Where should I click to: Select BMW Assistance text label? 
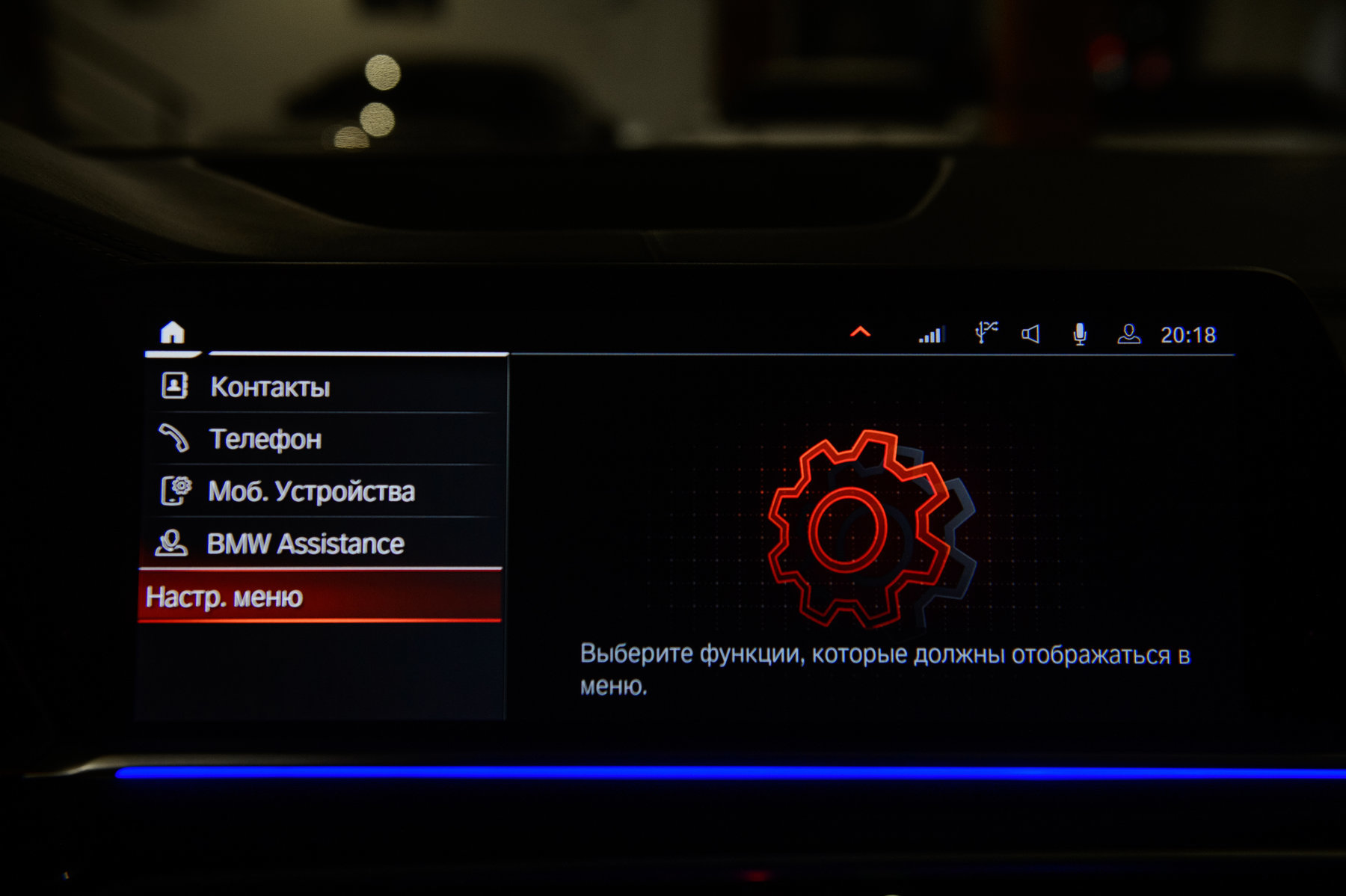305,544
